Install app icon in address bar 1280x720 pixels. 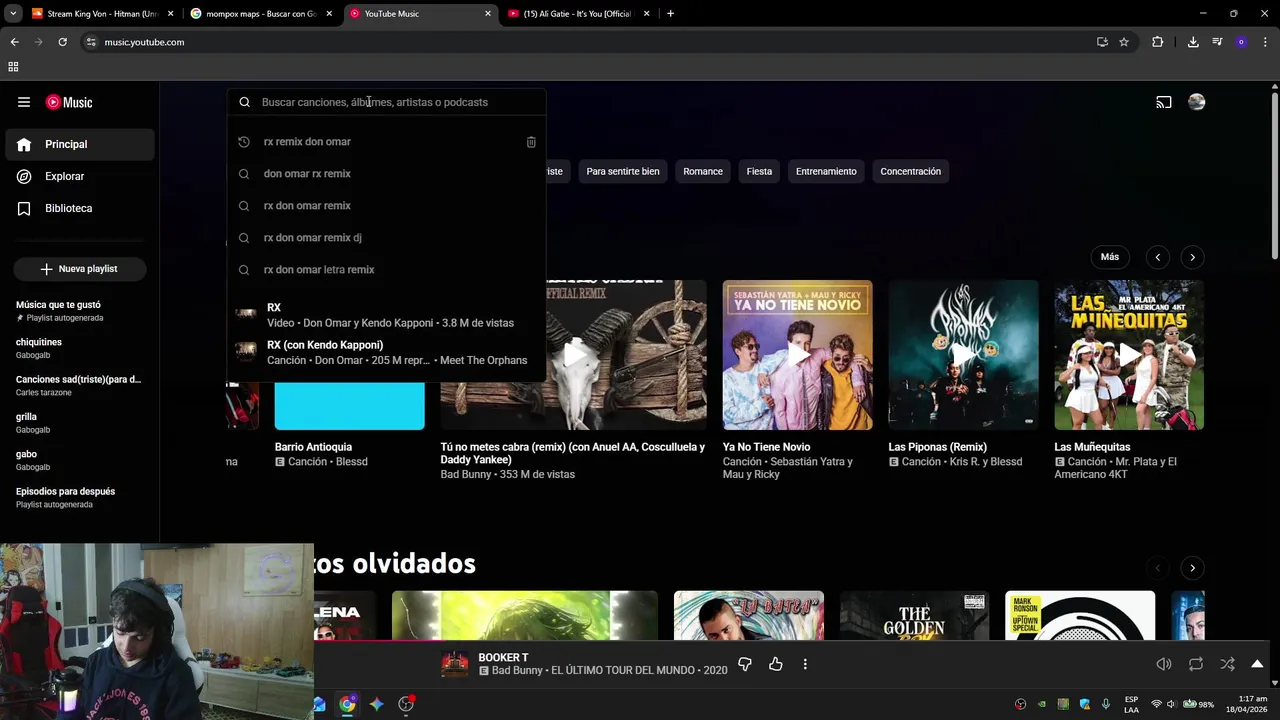click(x=1102, y=42)
